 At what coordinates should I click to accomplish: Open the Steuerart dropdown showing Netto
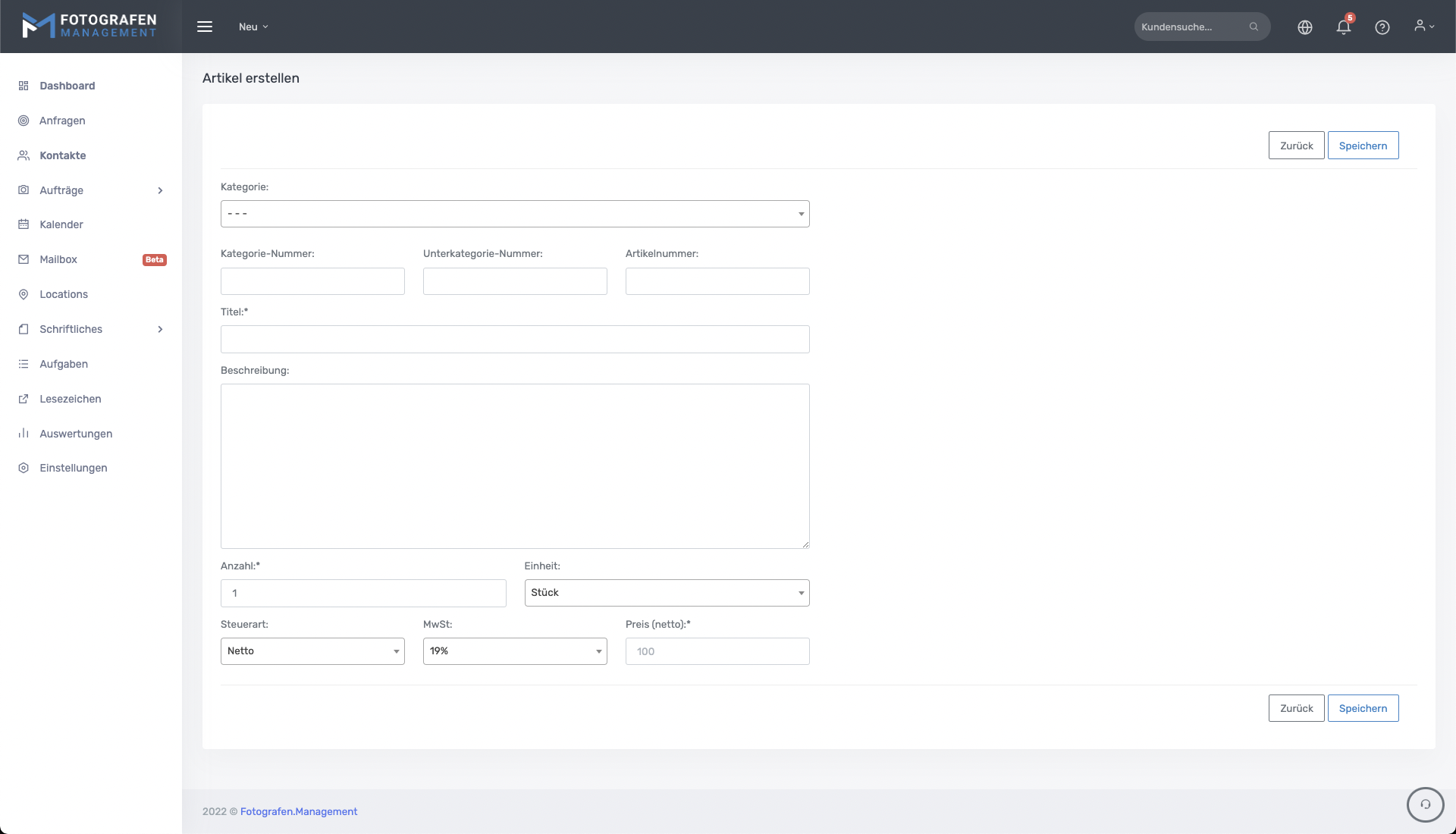click(x=312, y=651)
